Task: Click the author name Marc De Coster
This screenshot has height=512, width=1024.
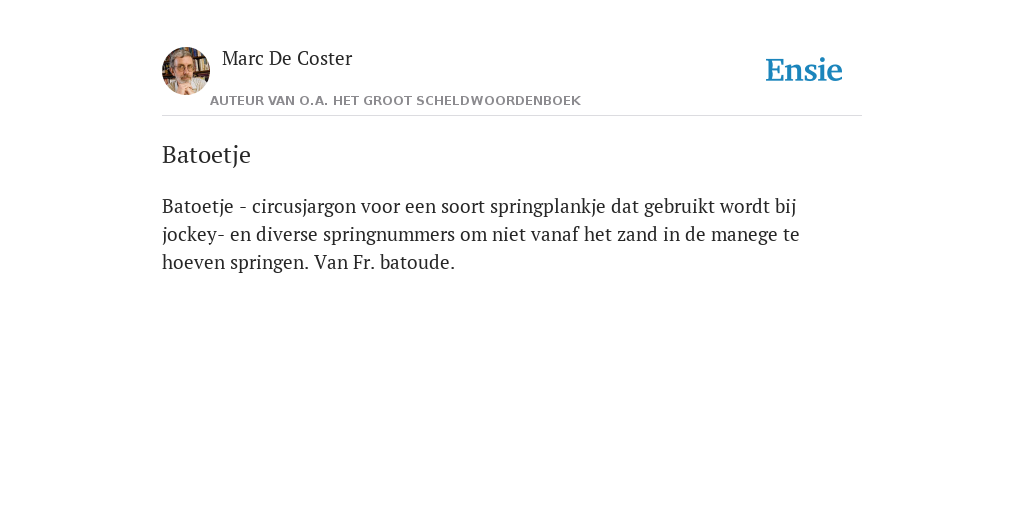Action: tap(287, 58)
